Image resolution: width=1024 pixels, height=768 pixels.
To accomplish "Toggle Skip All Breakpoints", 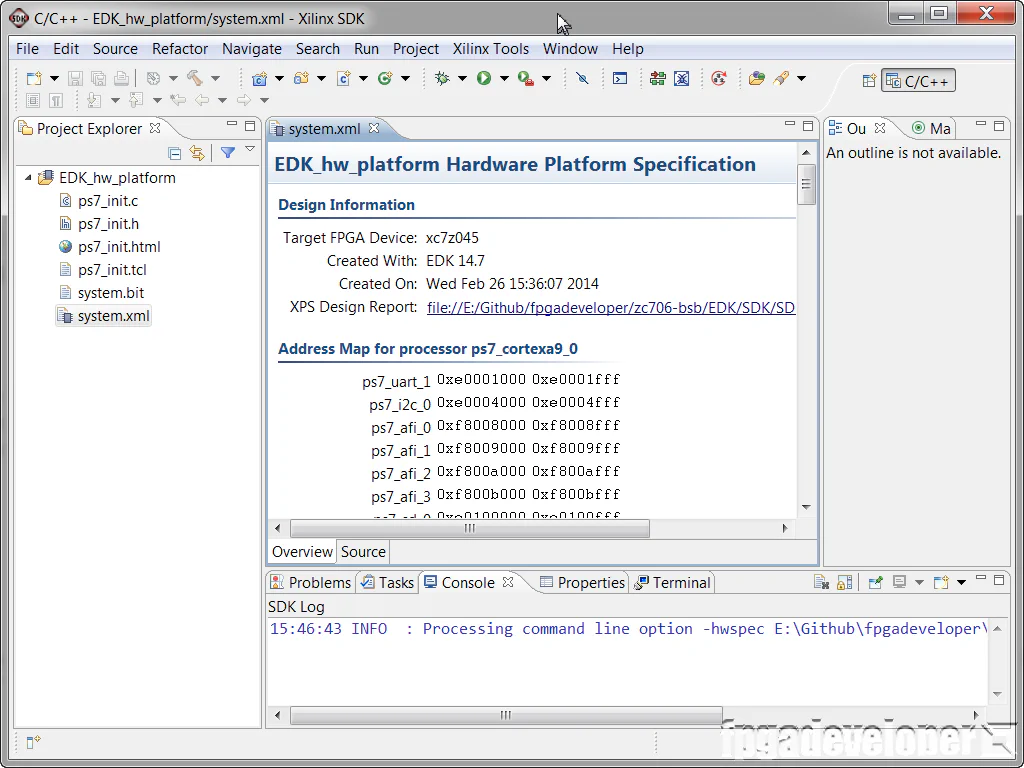I will click(x=583, y=78).
